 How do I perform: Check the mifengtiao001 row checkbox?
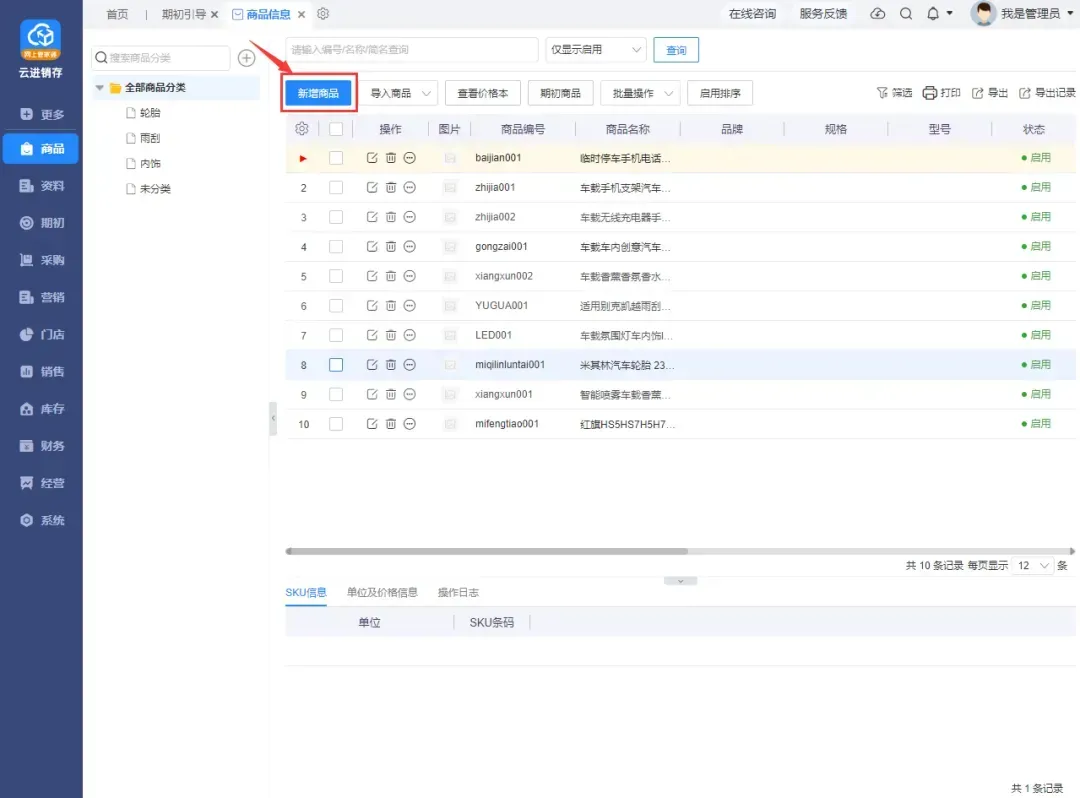click(x=336, y=424)
